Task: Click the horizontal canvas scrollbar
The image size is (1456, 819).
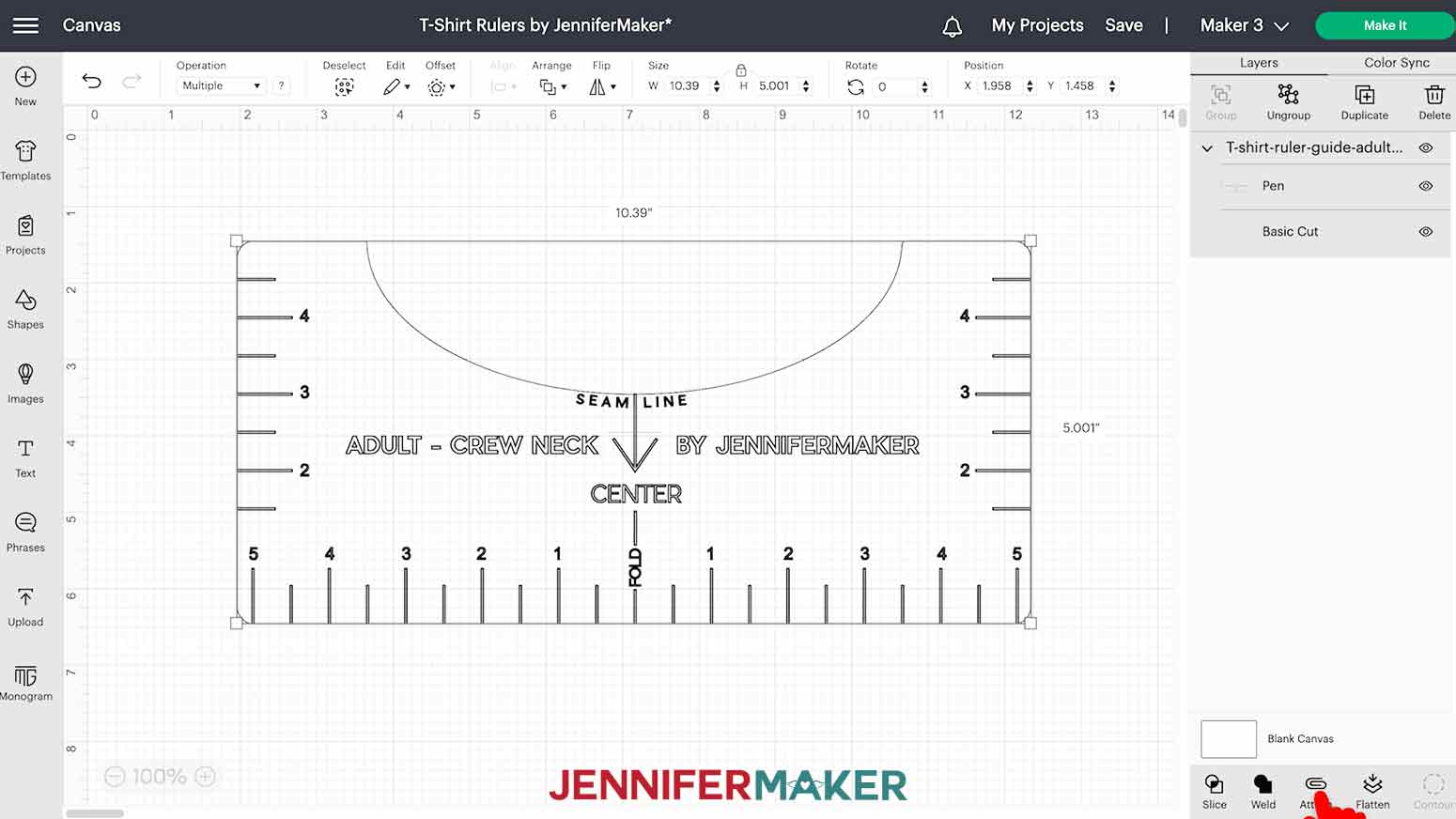Action: (x=94, y=813)
